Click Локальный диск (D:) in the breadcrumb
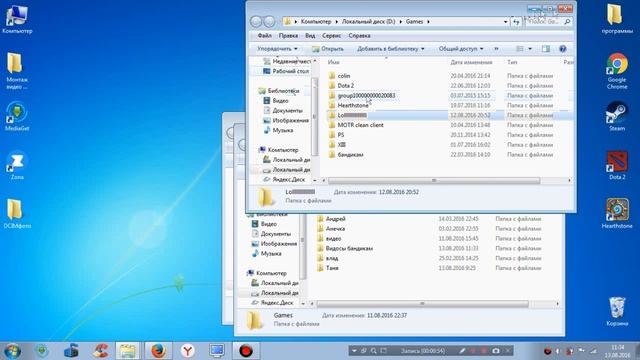 click(369, 22)
